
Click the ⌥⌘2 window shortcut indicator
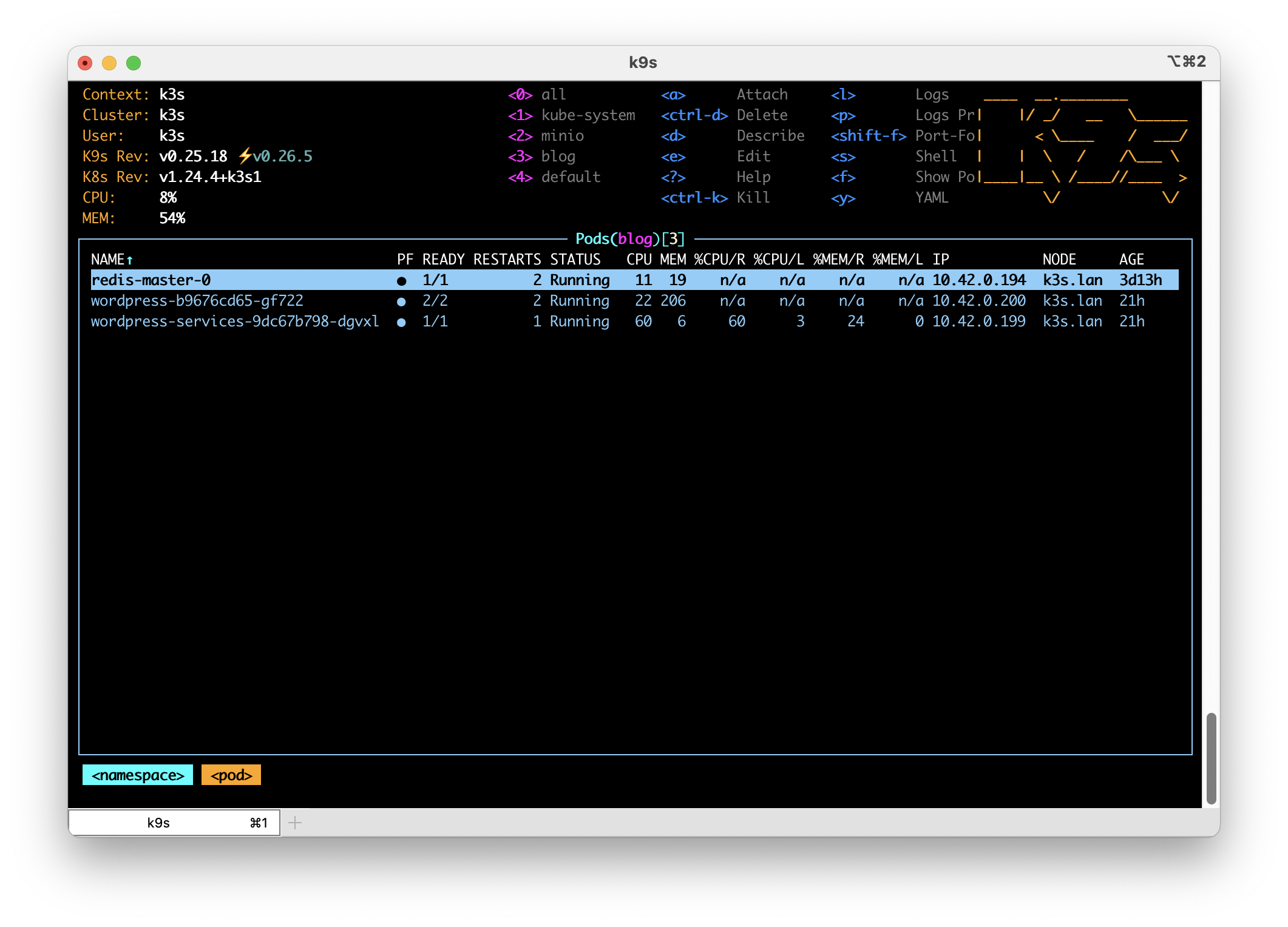click(x=1187, y=61)
